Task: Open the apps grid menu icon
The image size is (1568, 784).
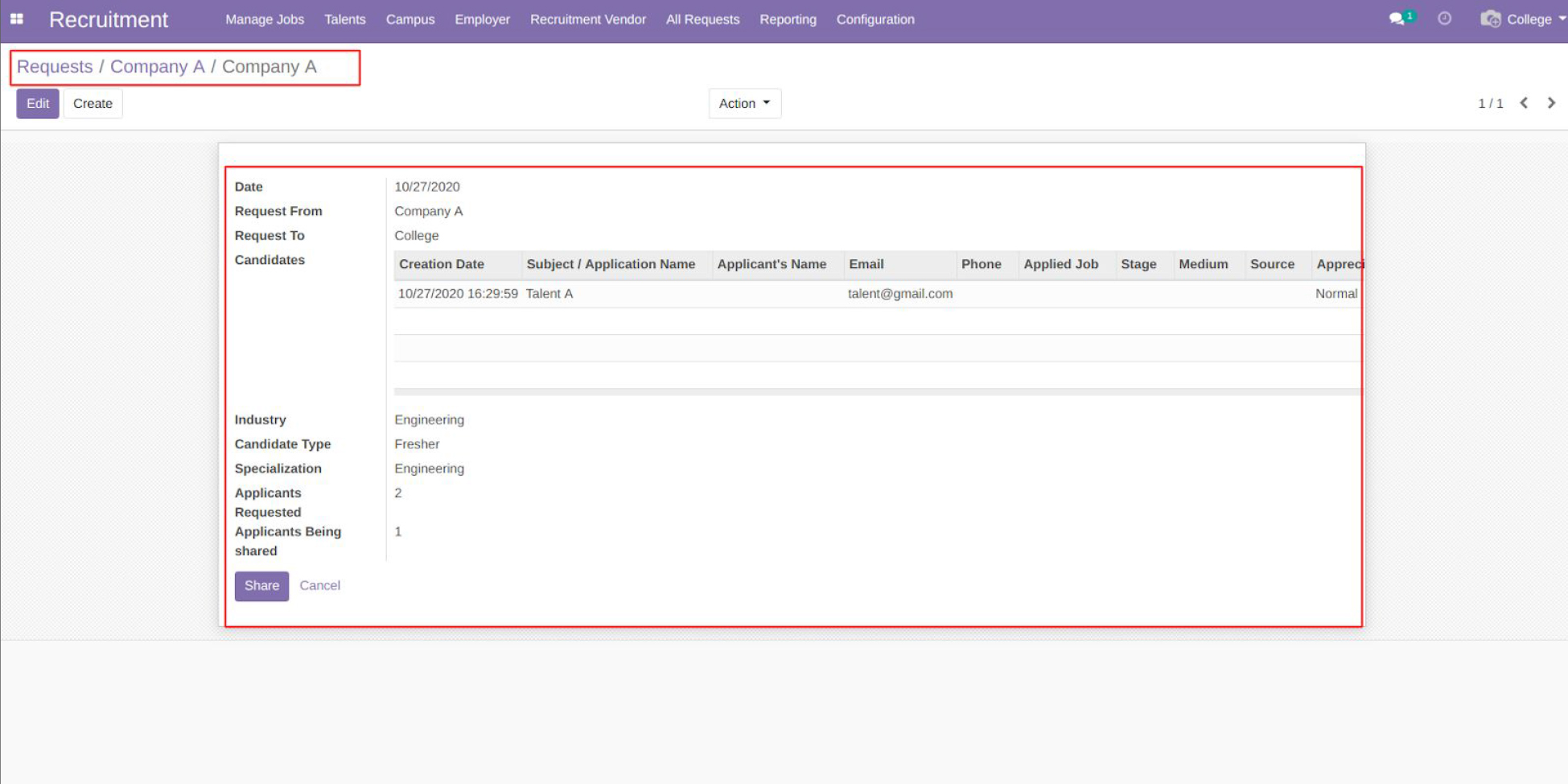Action: pos(16,19)
